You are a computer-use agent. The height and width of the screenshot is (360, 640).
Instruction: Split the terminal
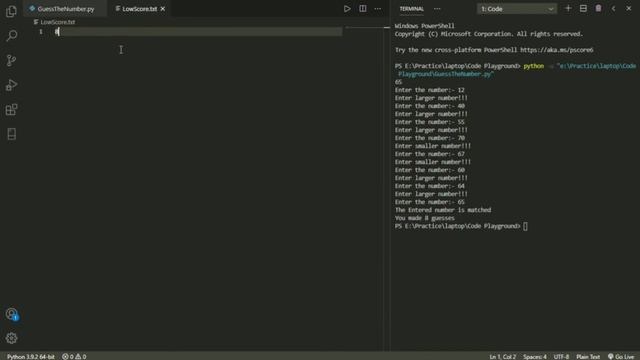pyautogui.click(x=583, y=9)
